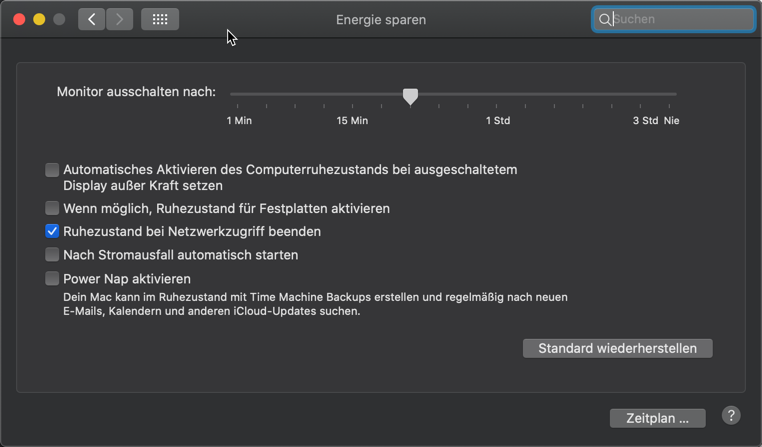The height and width of the screenshot is (447, 762).
Task: Click the help question mark button
Action: 731,416
